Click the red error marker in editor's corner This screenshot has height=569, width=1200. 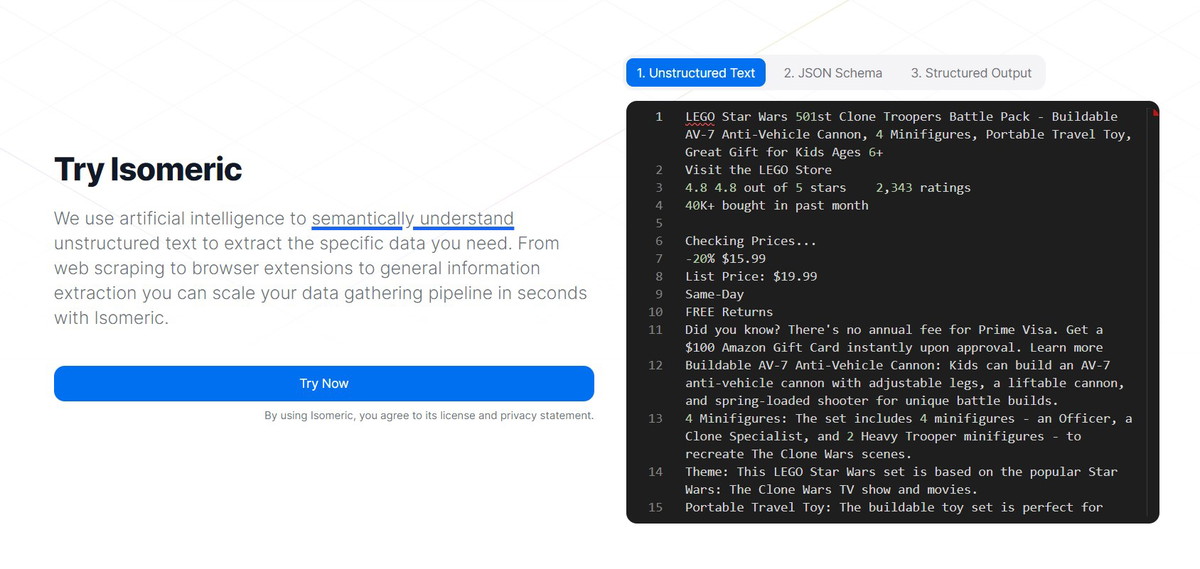[1155, 112]
